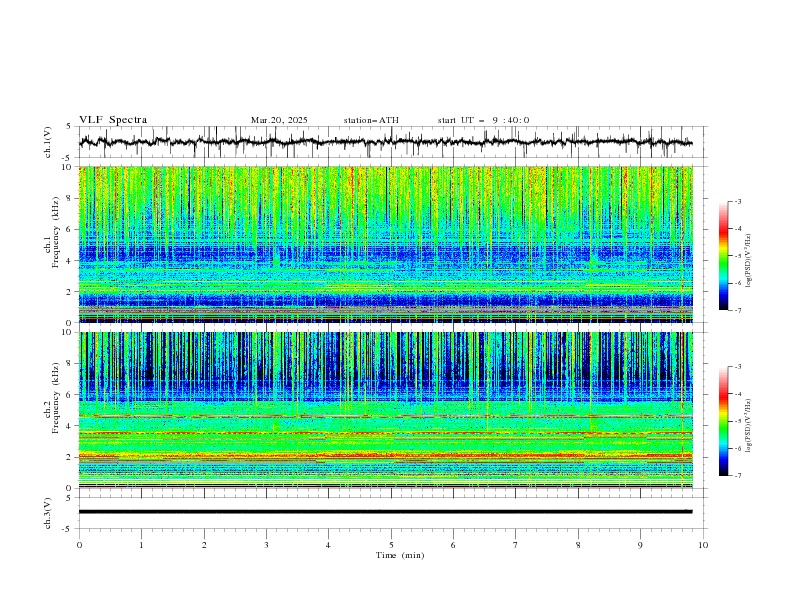
Task: Click inside the ch.2 spectrogram panel
Action: tap(385, 410)
